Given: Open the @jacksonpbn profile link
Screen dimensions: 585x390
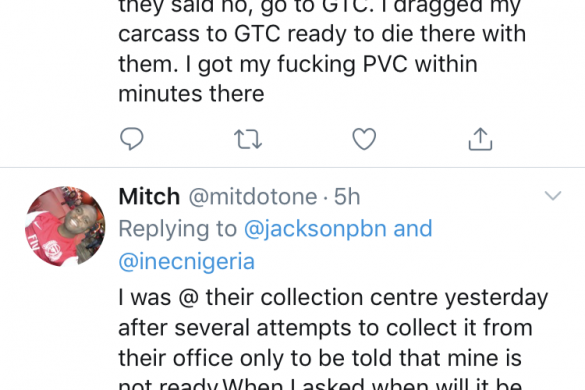Looking at the screenshot, I should (315, 228).
